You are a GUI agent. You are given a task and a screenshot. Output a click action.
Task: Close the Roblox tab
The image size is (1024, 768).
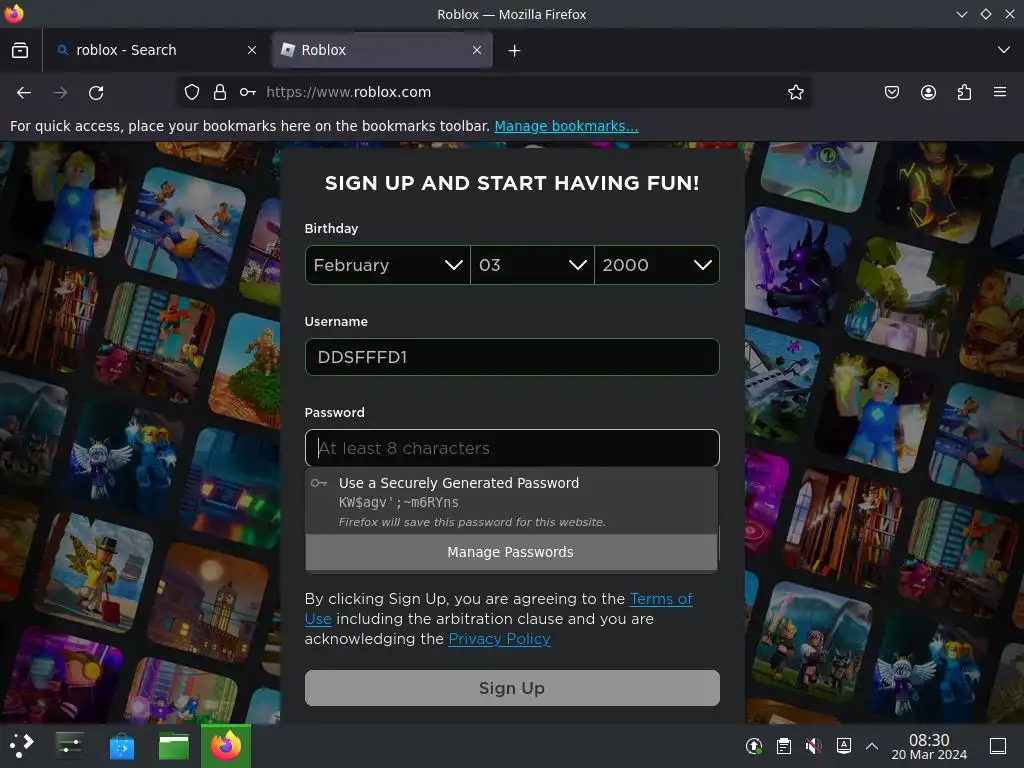477,50
